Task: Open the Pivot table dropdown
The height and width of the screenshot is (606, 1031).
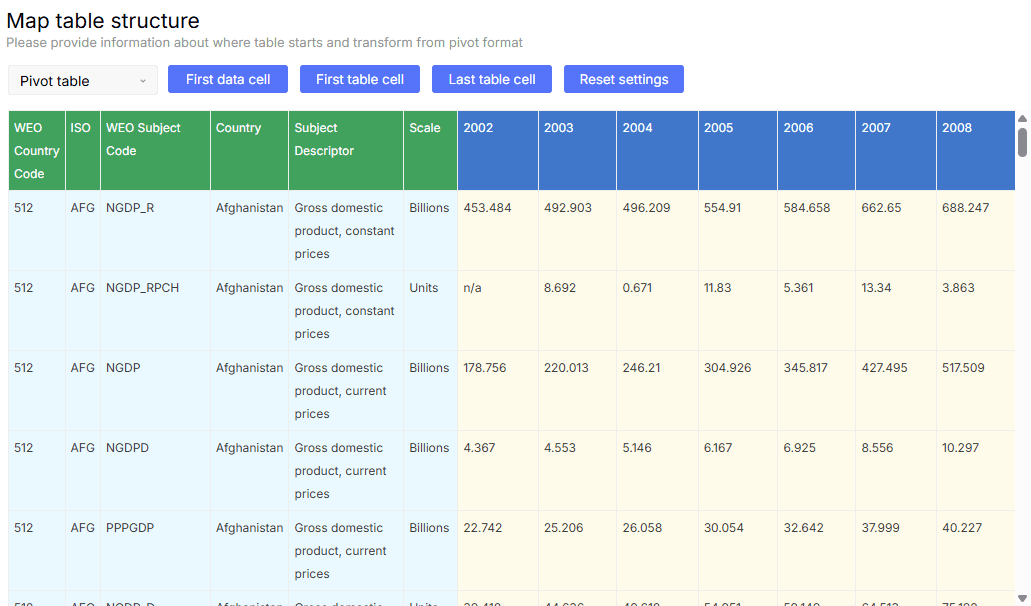Action: [x=83, y=80]
